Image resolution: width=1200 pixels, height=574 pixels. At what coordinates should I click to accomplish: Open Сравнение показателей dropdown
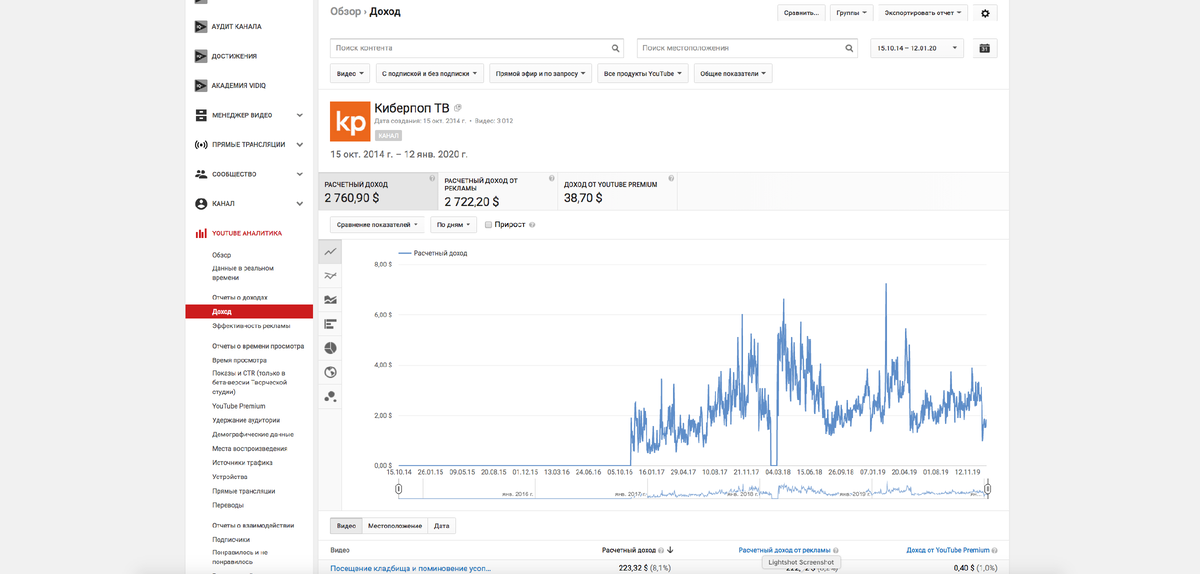(x=377, y=225)
